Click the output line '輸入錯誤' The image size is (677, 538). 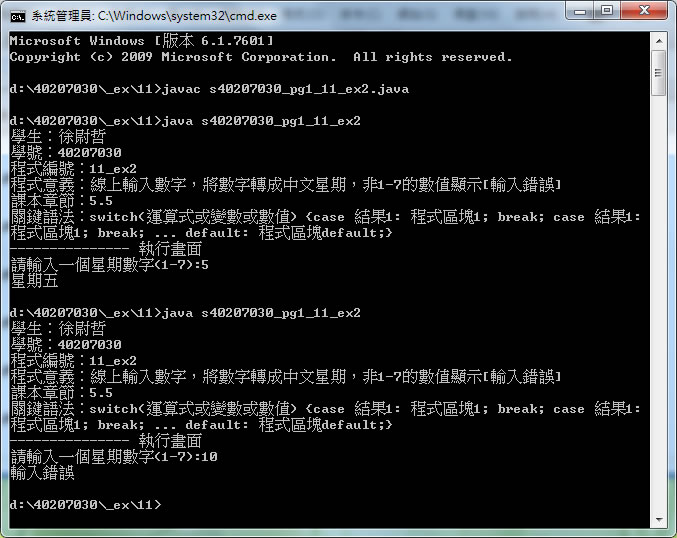(42, 473)
